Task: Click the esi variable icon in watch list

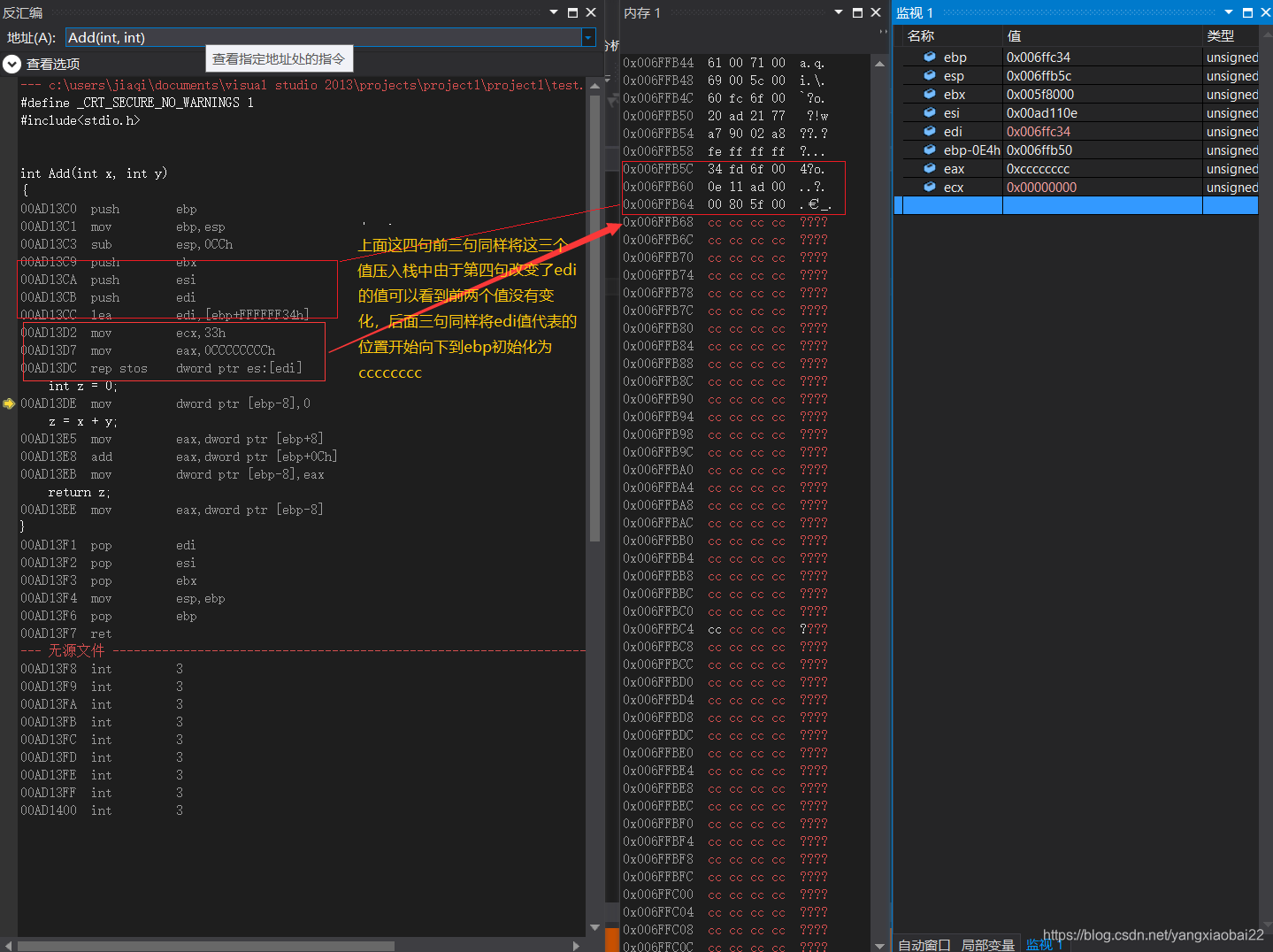Action: (x=930, y=112)
